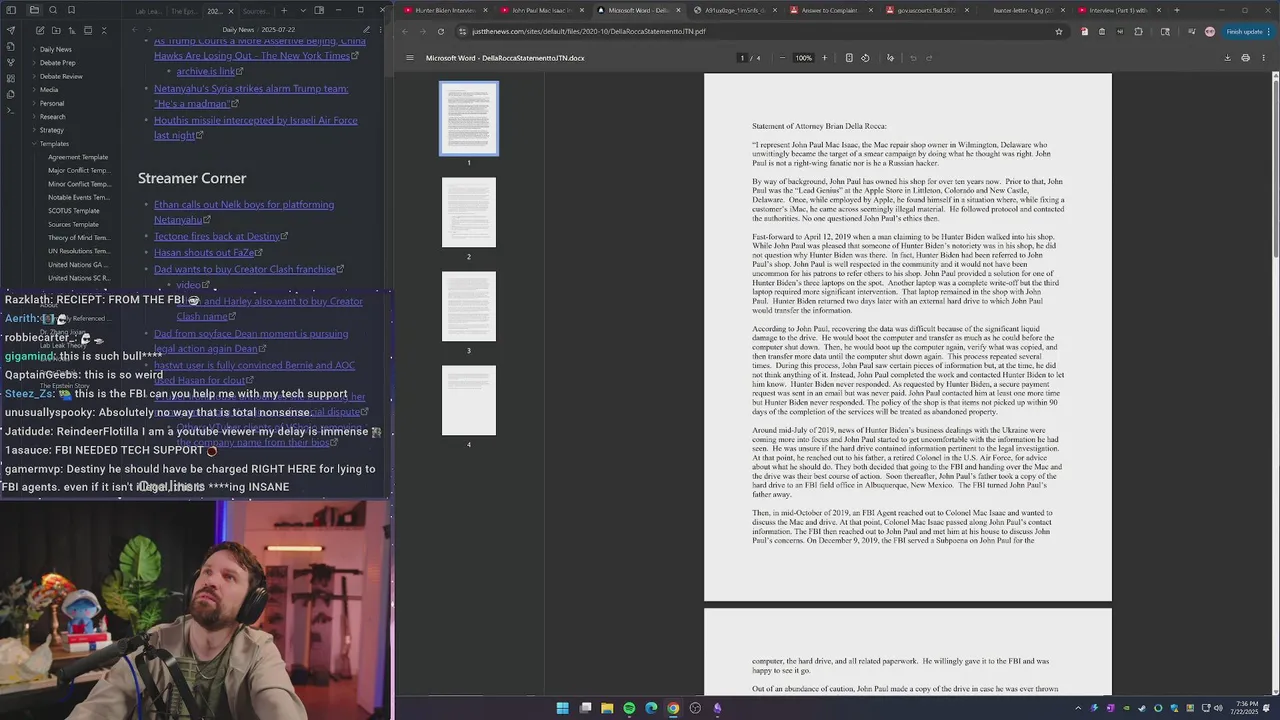Image resolution: width=1280 pixels, height=720 pixels.
Task: Open browser extensions puzzle icon
Action: (x=1138, y=31)
